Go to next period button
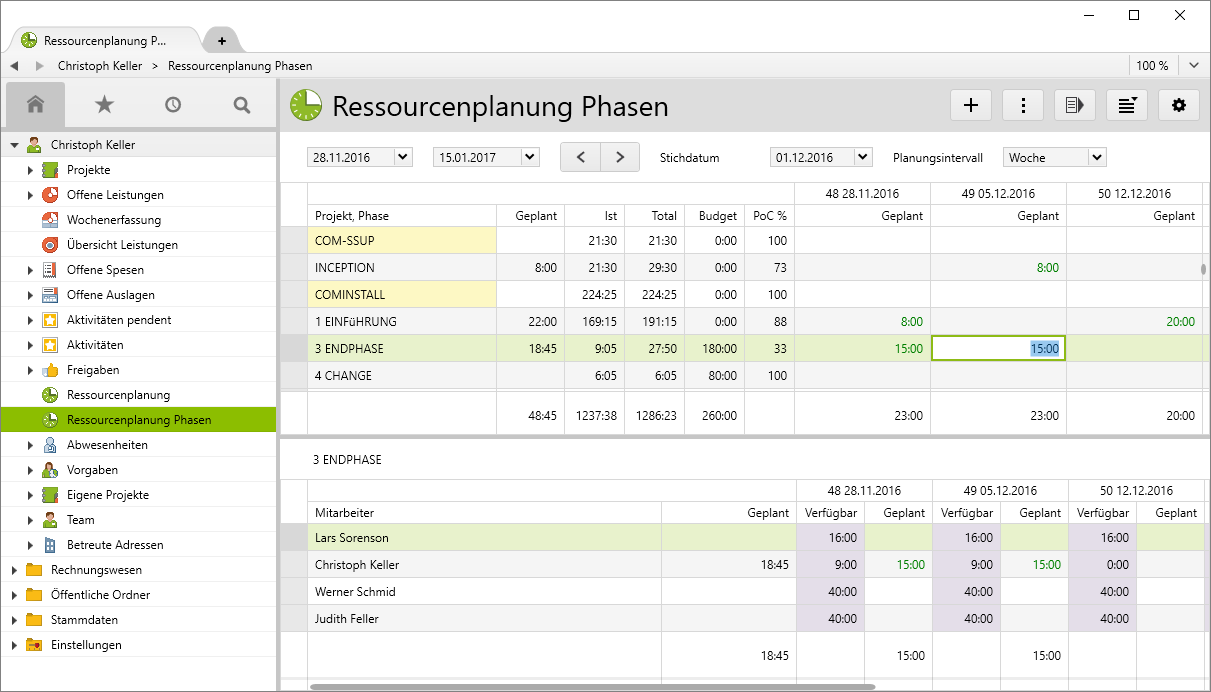This screenshot has width=1211, height=692. (x=620, y=157)
